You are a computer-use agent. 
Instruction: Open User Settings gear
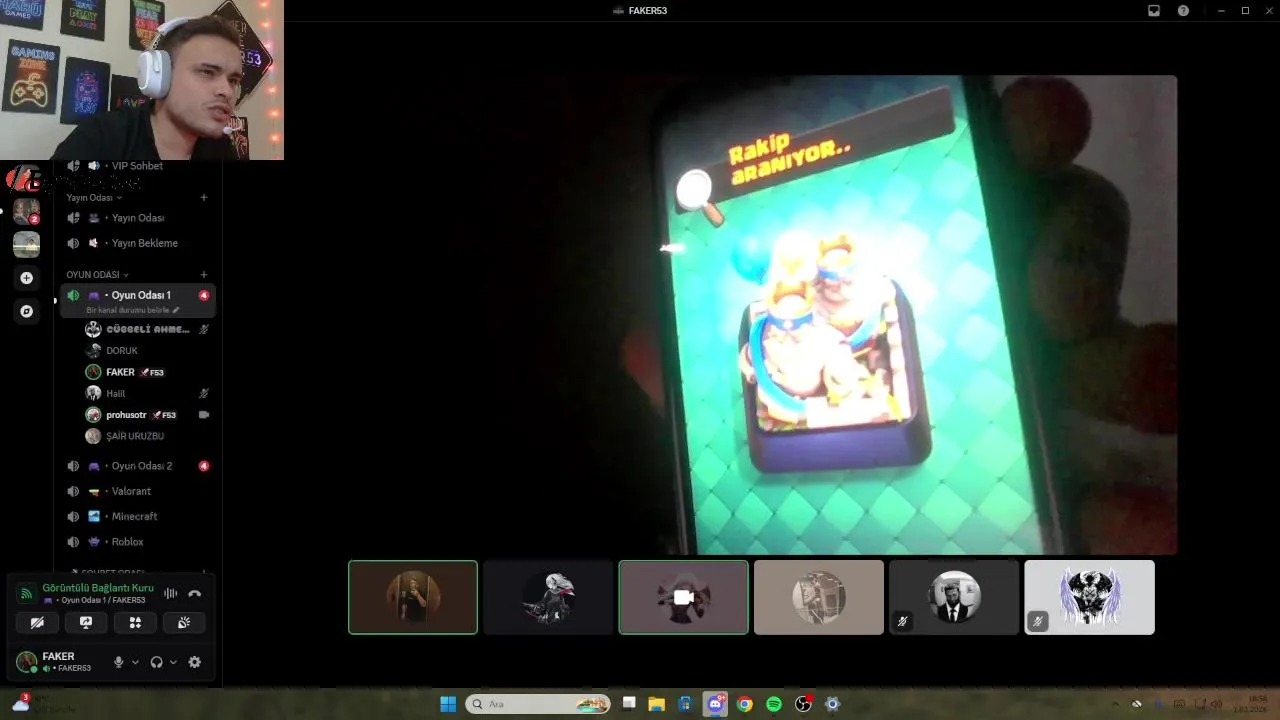point(194,662)
